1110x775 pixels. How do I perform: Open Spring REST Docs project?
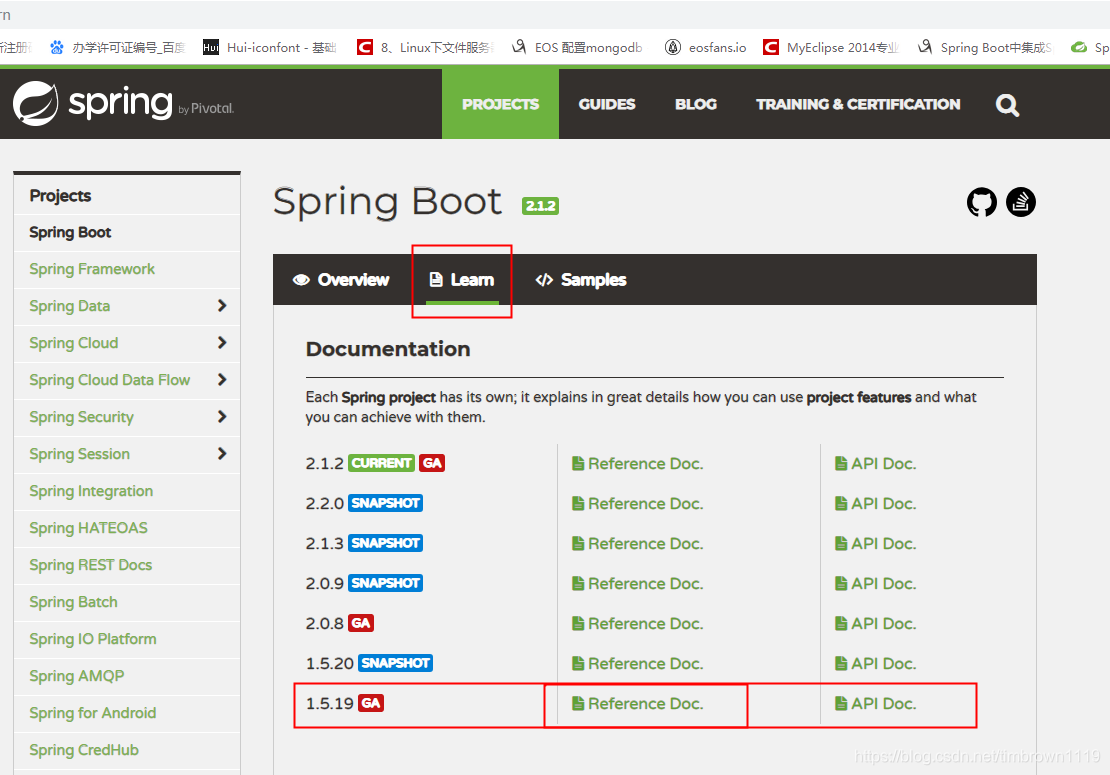click(91, 565)
